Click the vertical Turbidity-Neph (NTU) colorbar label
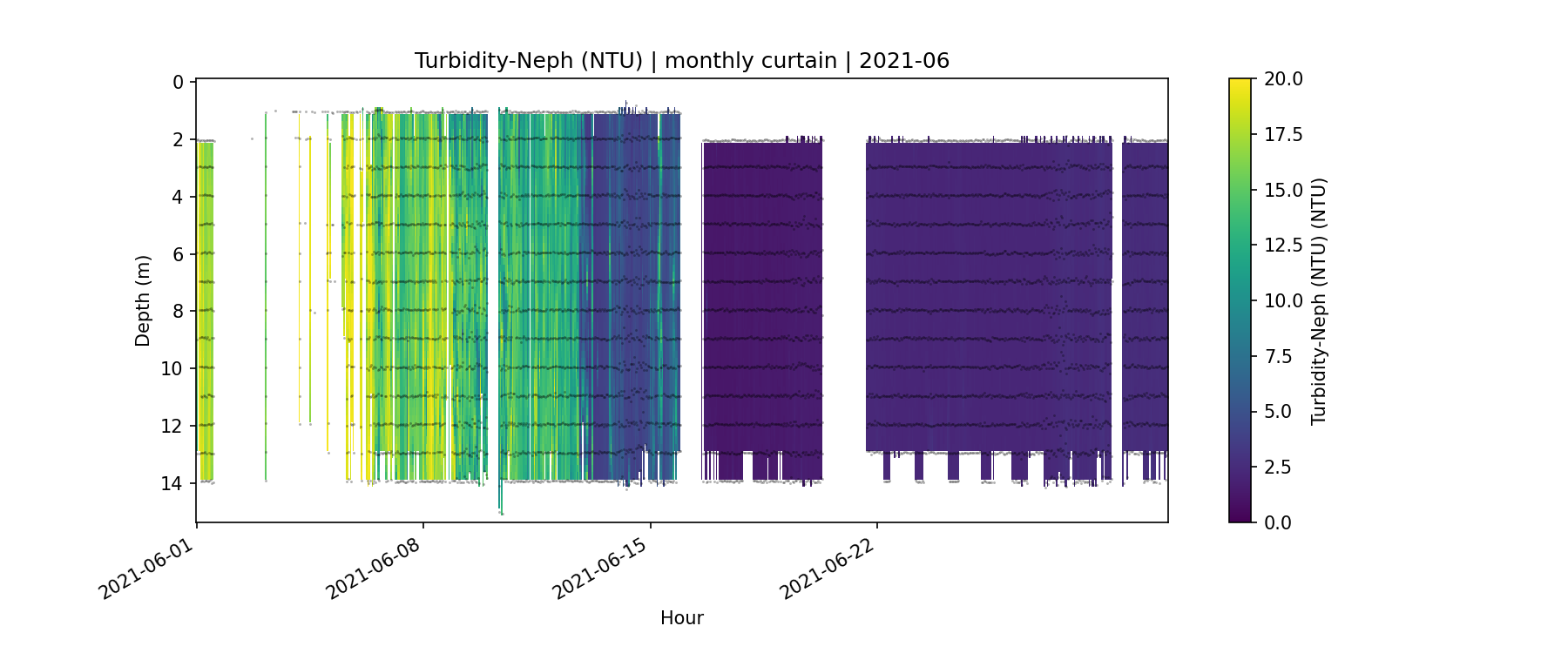1568x653 pixels. (1318, 300)
